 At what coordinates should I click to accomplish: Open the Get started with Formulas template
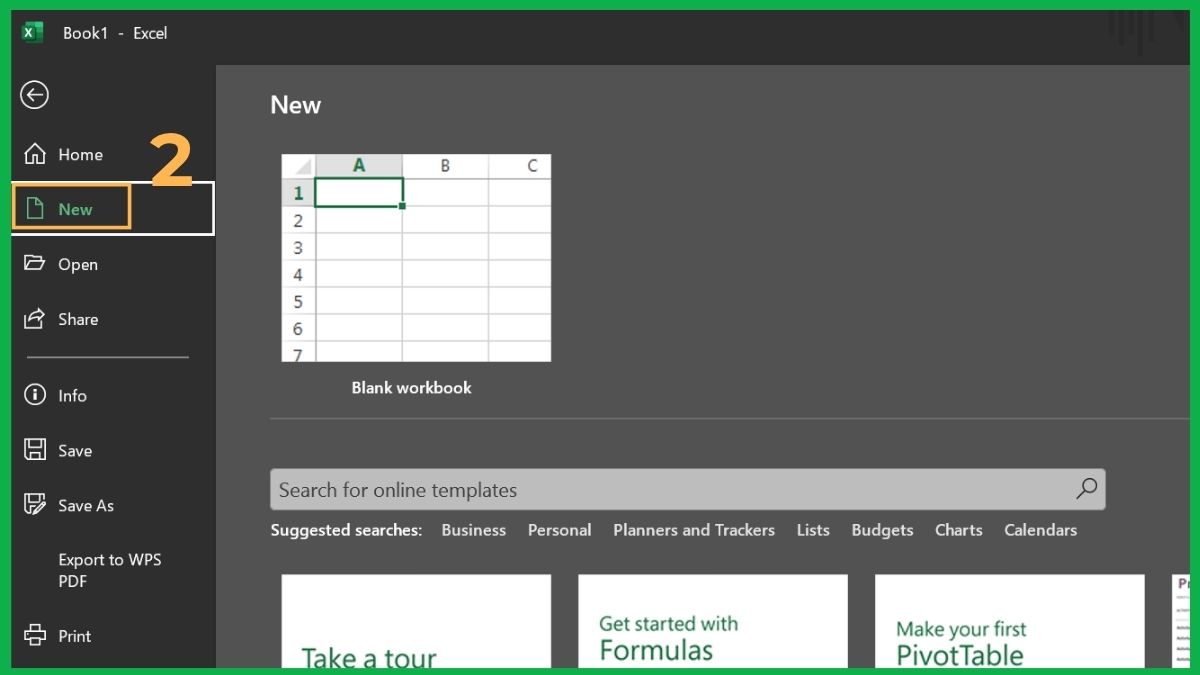tap(712, 620)
